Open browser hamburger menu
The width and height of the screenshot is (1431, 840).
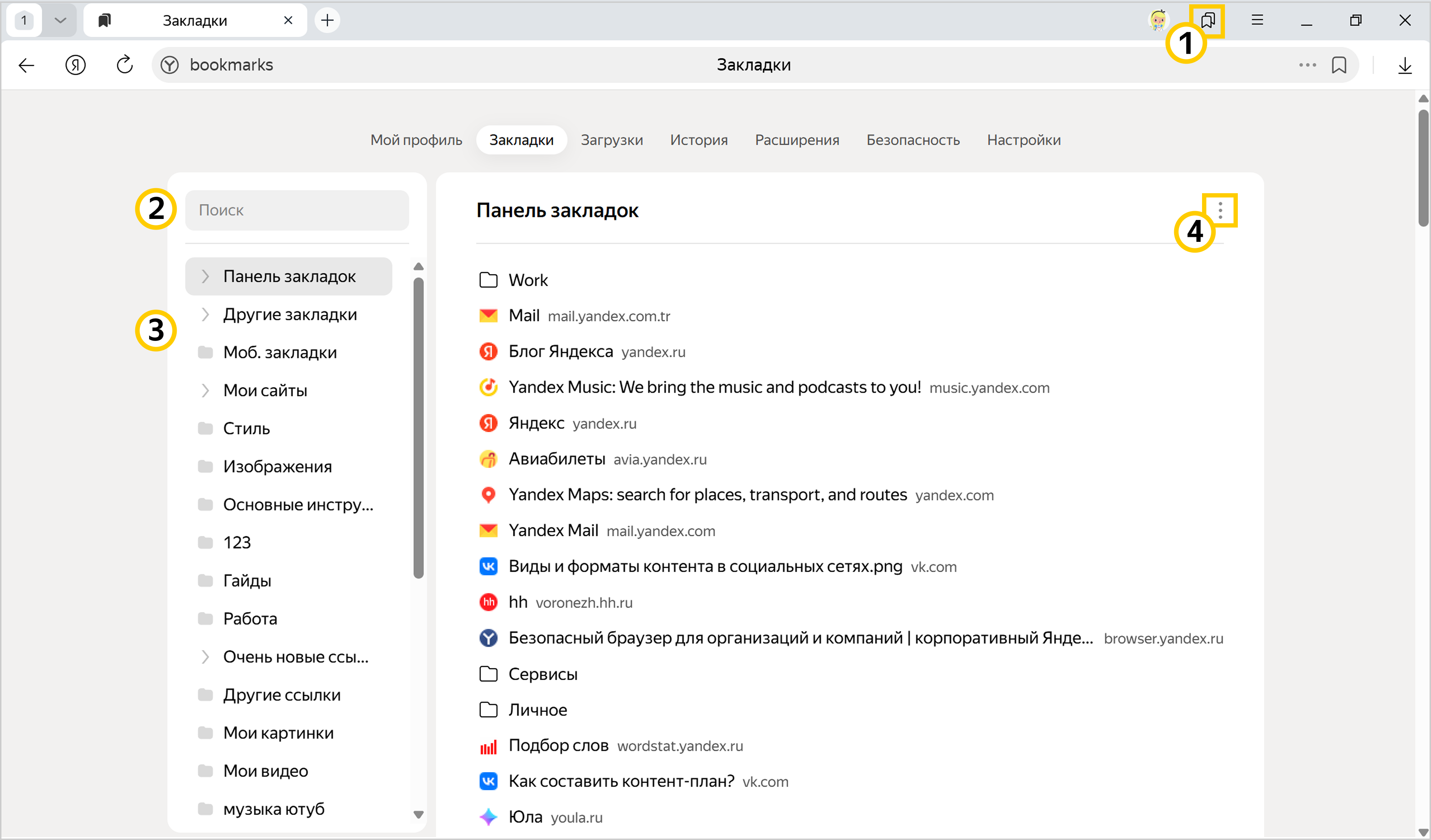click(1257, 20)
